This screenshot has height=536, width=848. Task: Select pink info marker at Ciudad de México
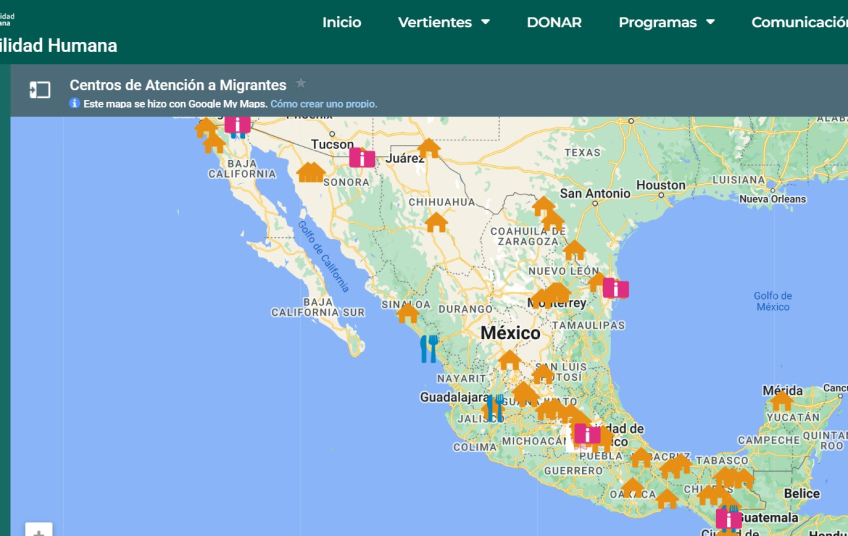pos(587,433)
